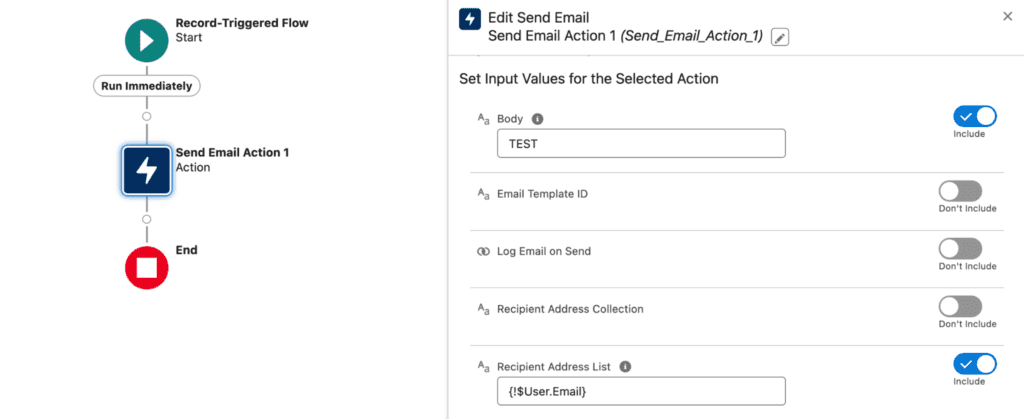Close the Edit Send Email panel
Viewport: 1024px width, 419px height.
[x=1006, y=16]
